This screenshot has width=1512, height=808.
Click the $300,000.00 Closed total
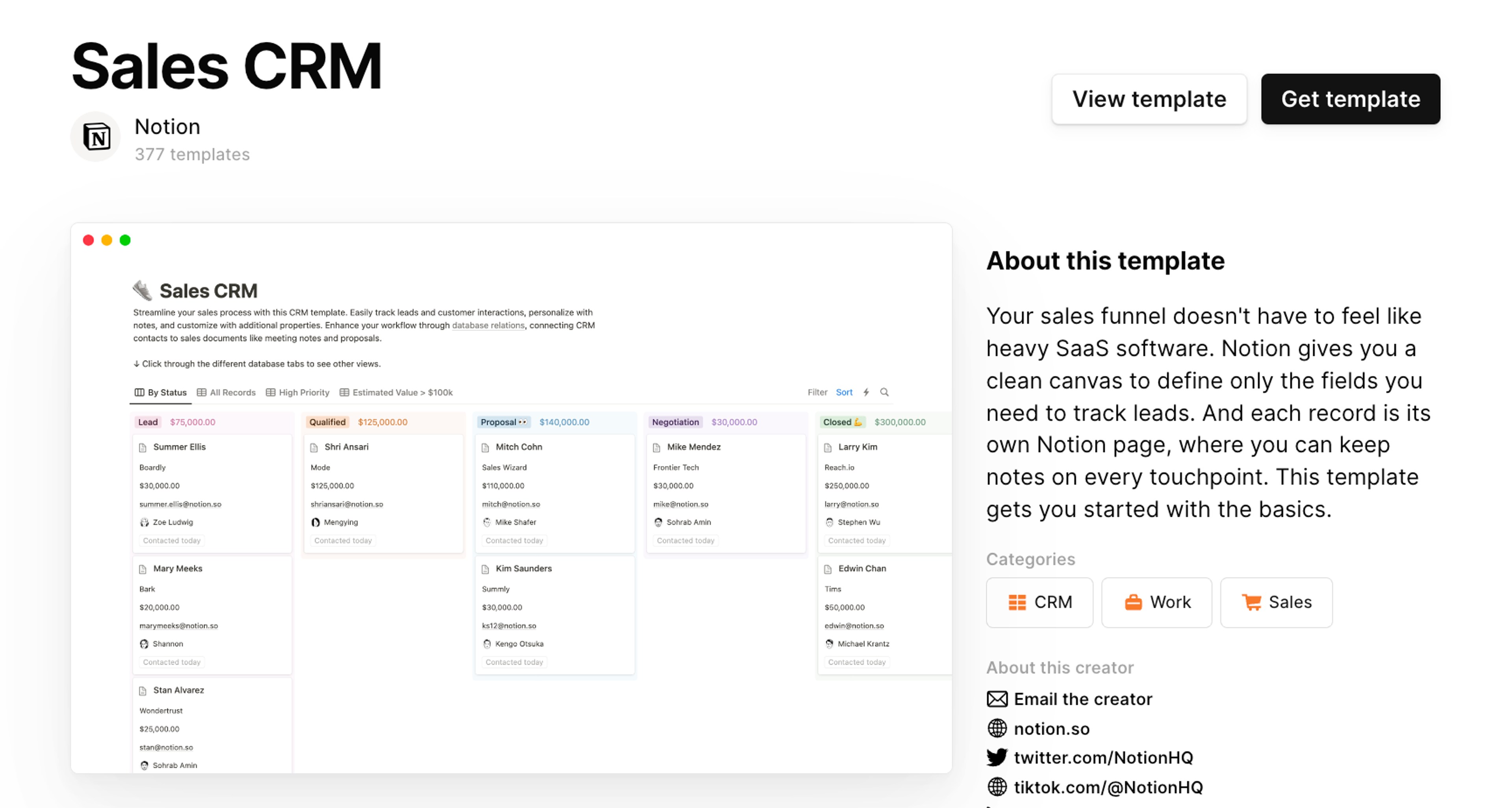[900, 422]
